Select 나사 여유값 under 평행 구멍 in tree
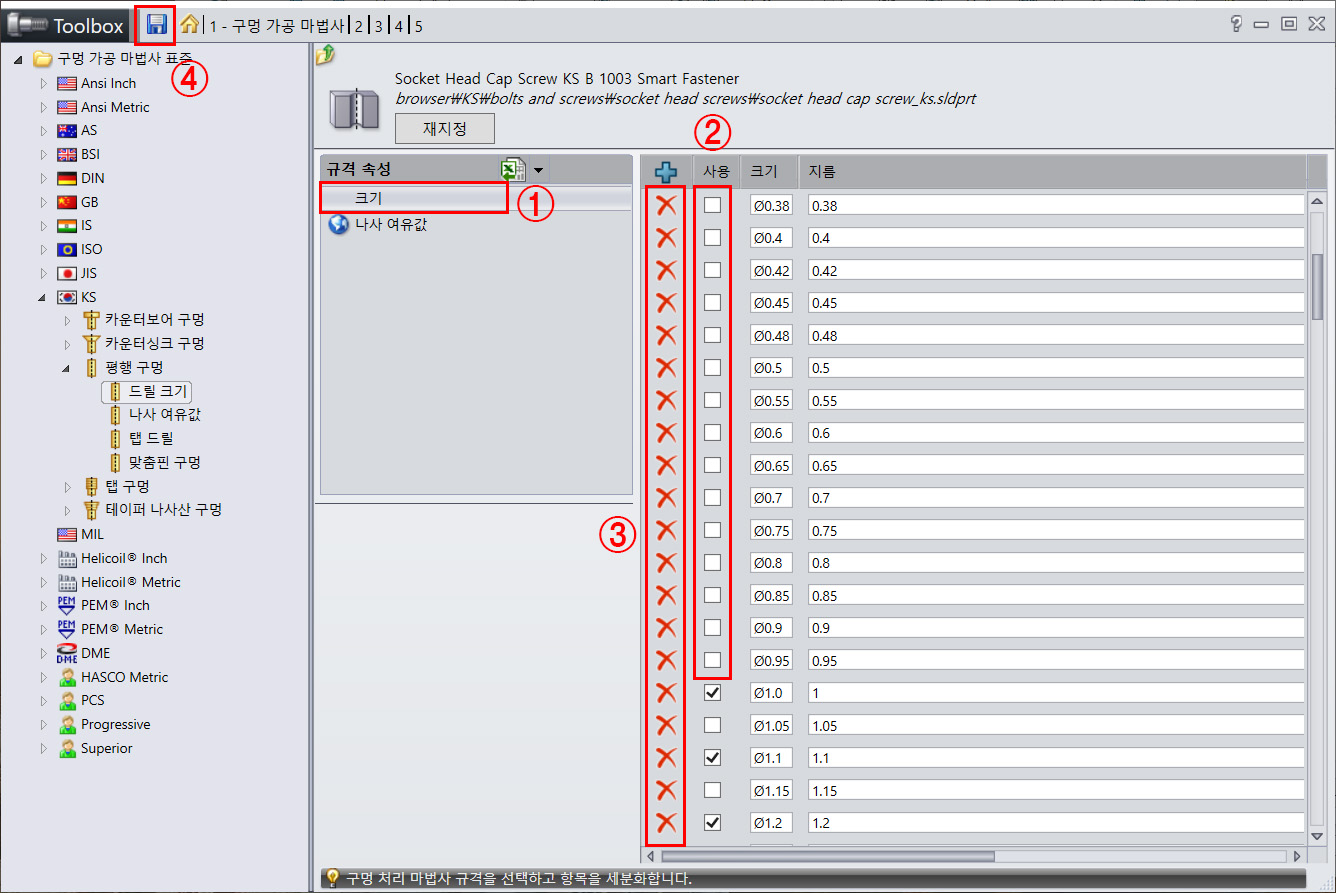Image resolution: width=1336 pixels, height=893 pixels. (165, 414)
